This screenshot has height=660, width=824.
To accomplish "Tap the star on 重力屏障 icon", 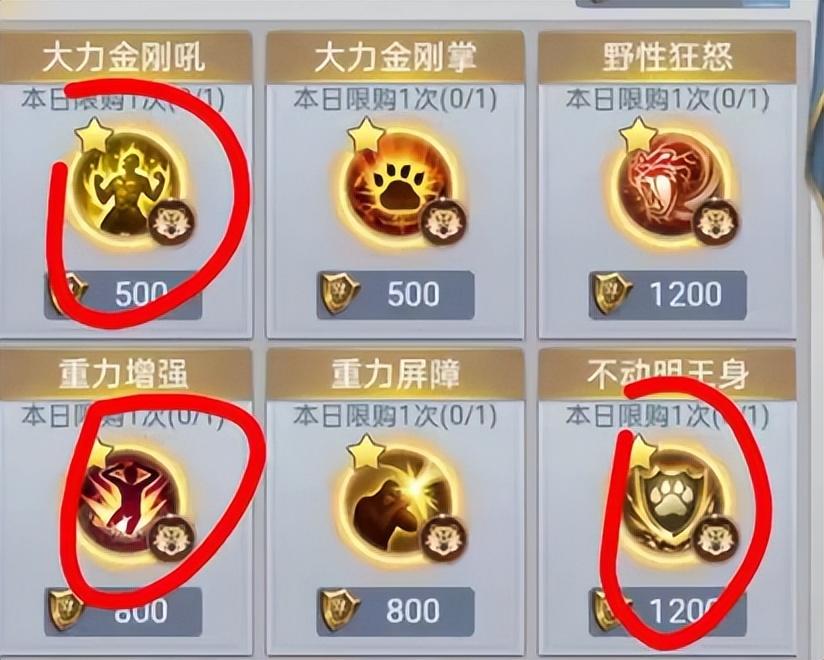I will [x=366, y=452].
